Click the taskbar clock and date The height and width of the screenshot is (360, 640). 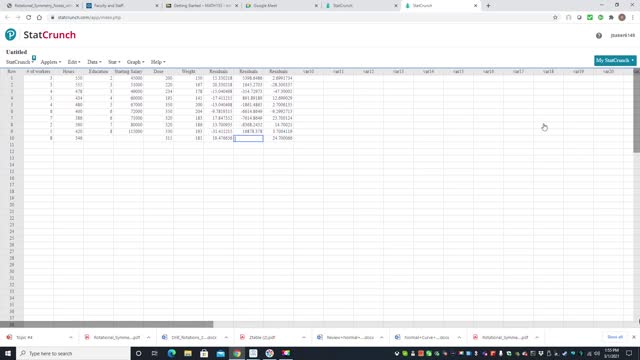[611, 353]
